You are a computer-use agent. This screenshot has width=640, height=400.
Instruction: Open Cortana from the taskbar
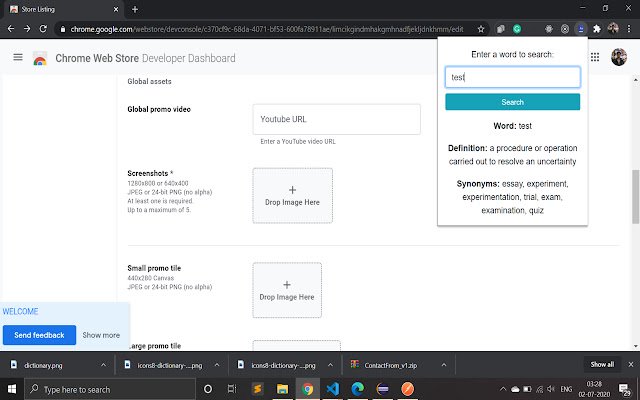point(208,389)
